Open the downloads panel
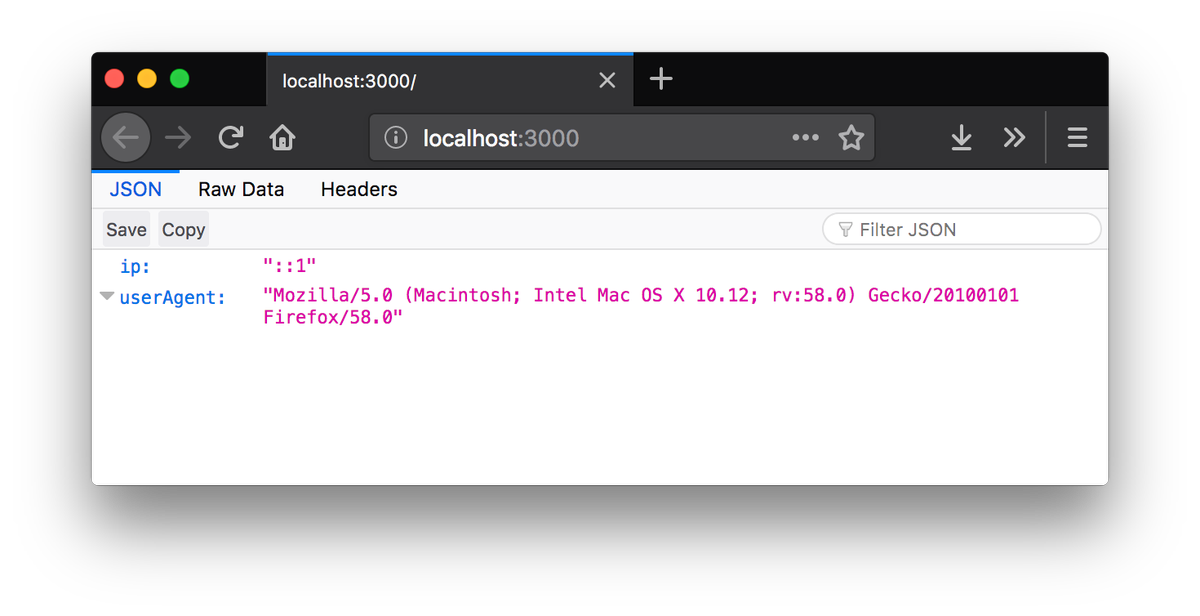The width and height of the screenshot is (1200, 616). [961, 138]
